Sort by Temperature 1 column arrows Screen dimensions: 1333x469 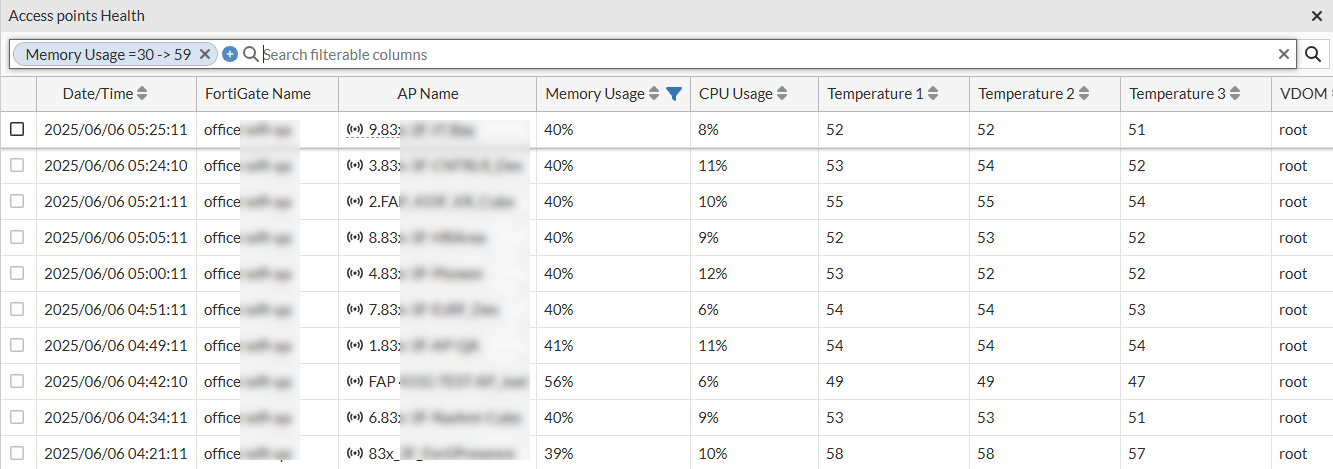[933, 94]
